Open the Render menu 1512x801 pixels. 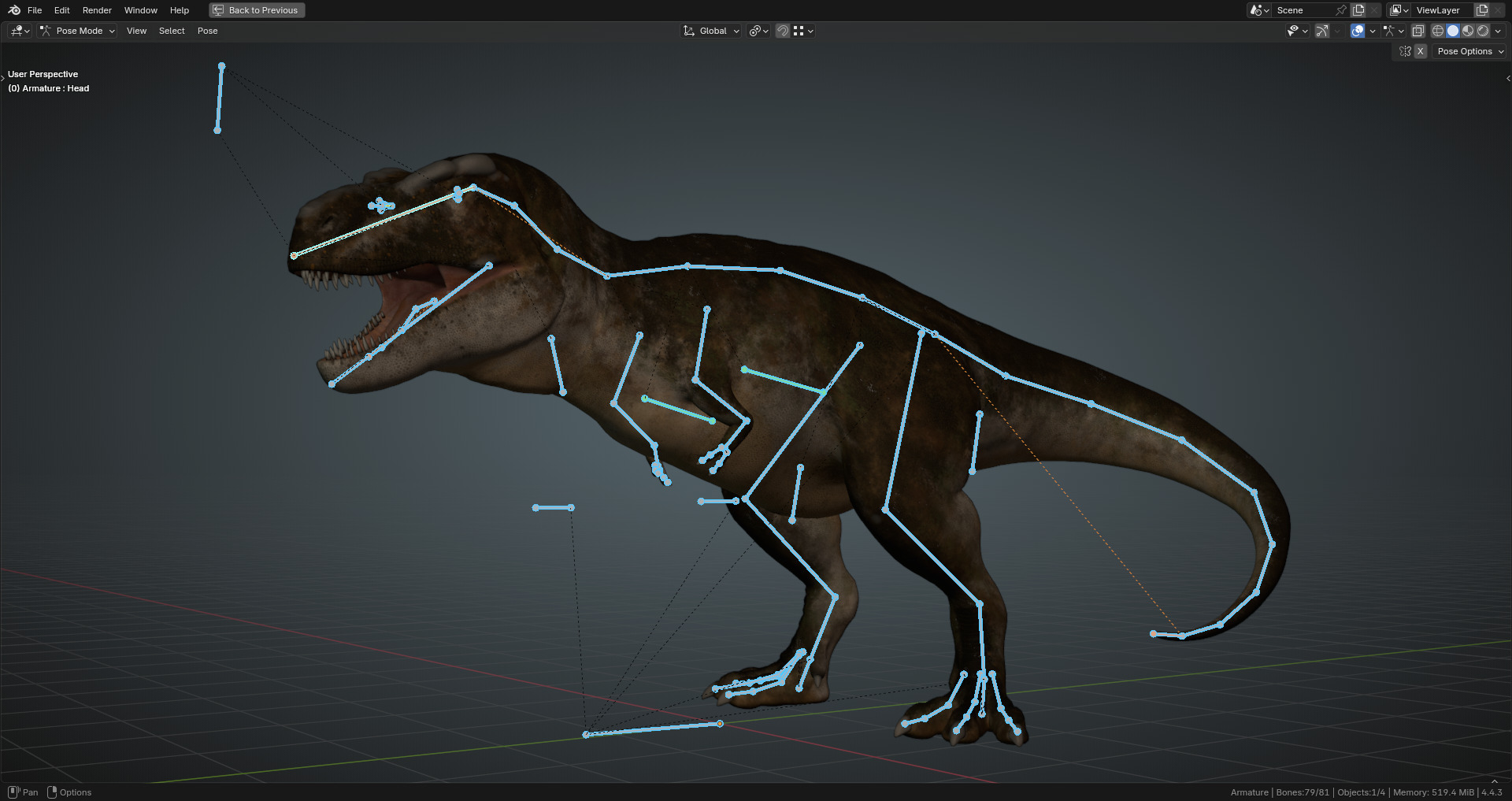[x=97, y=10]
